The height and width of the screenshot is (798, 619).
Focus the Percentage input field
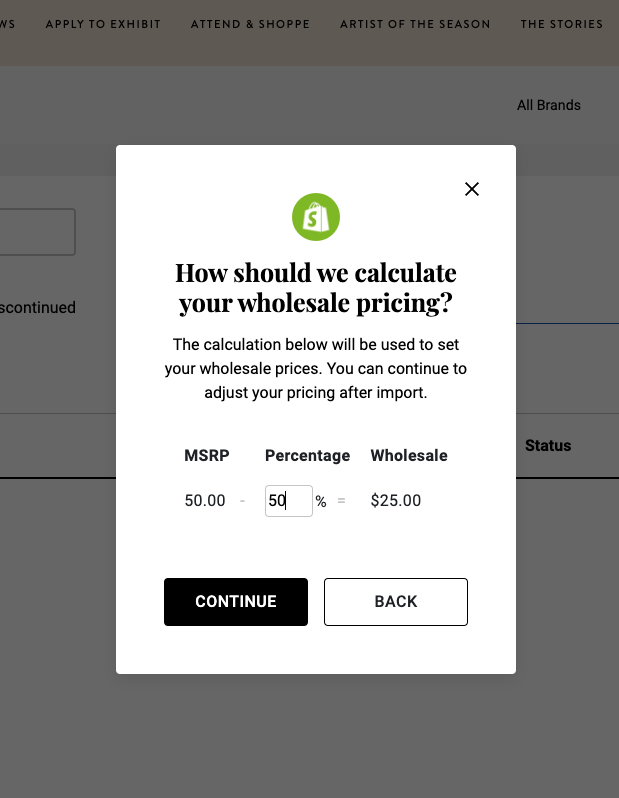tap(288, 501)
